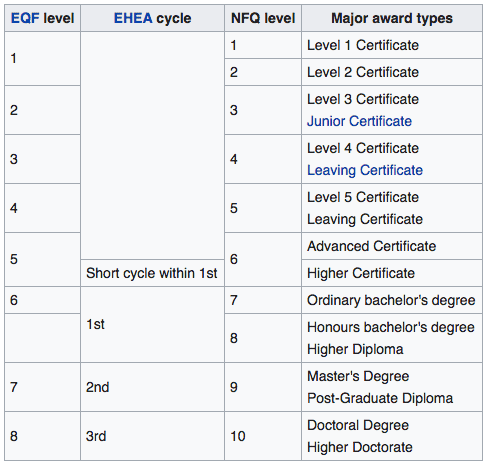The width and height of the screenshot is (488, 466).
Task: Select NFQ level '5' beside Level 5 Certificate
Action: (x=263, y=208)
